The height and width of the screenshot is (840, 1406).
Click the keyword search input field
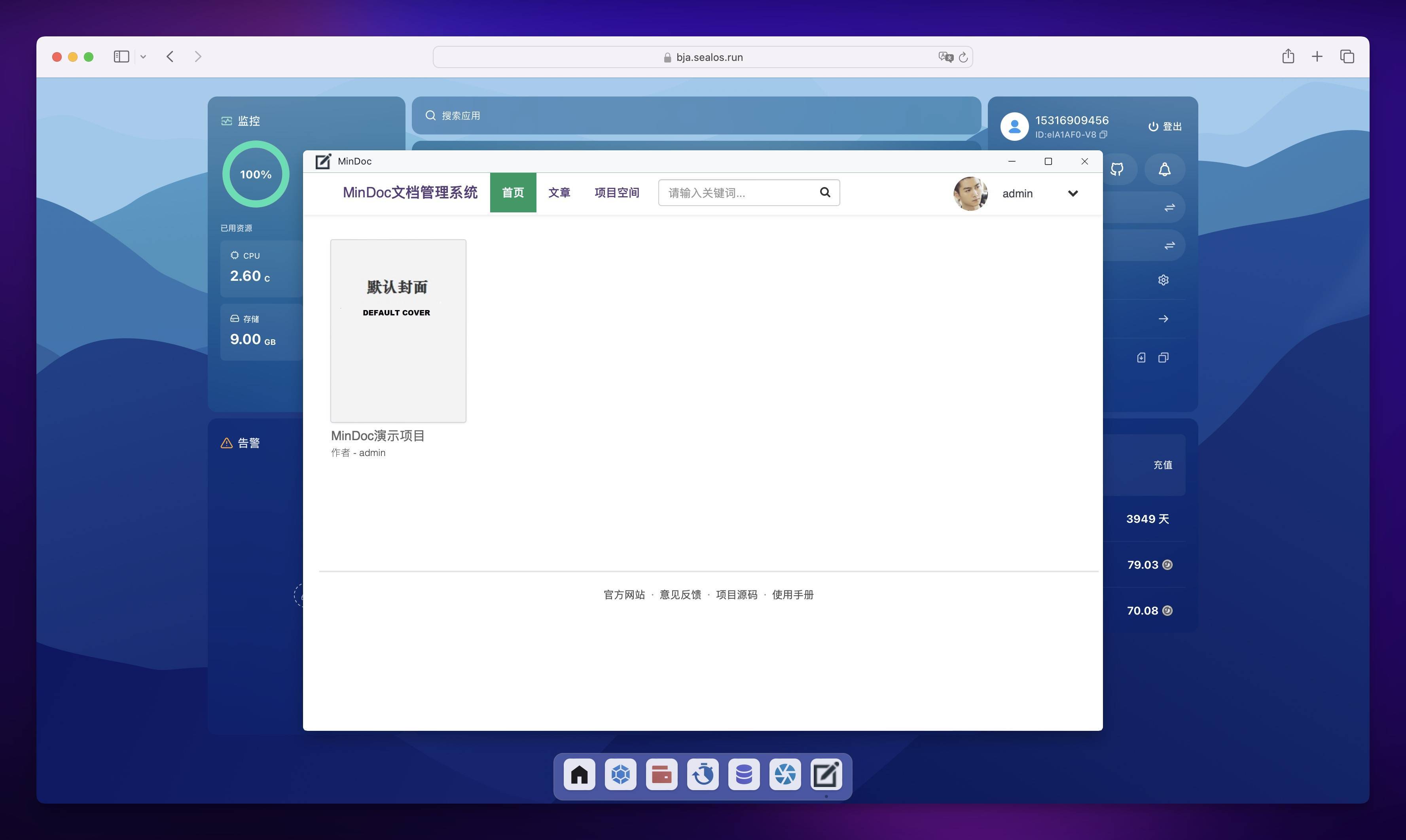(736, 193)
